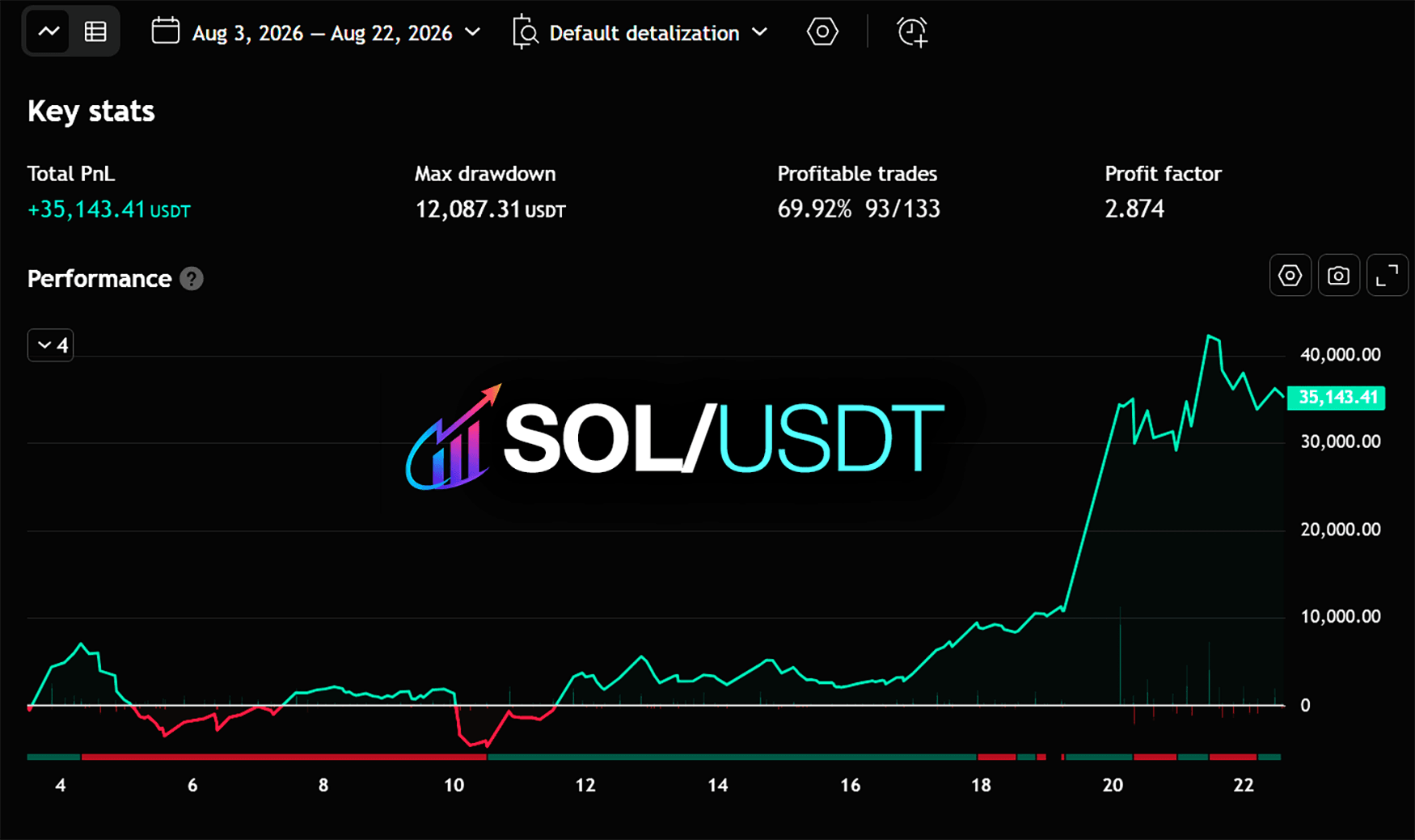Click the Max drawdown label
Screen dimensions: 1415x840
click(485, 174)
